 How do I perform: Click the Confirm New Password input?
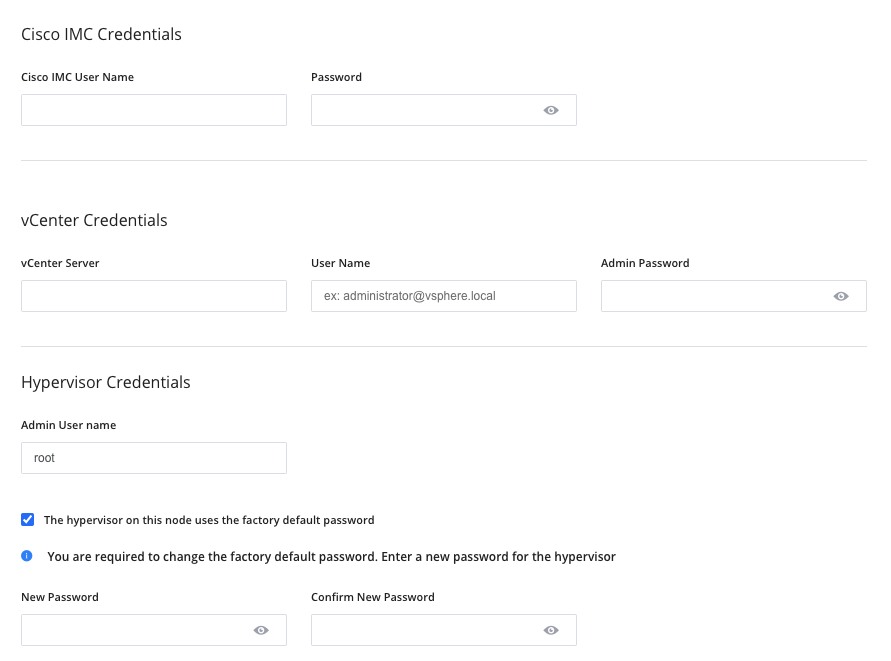tap(444, 630)
